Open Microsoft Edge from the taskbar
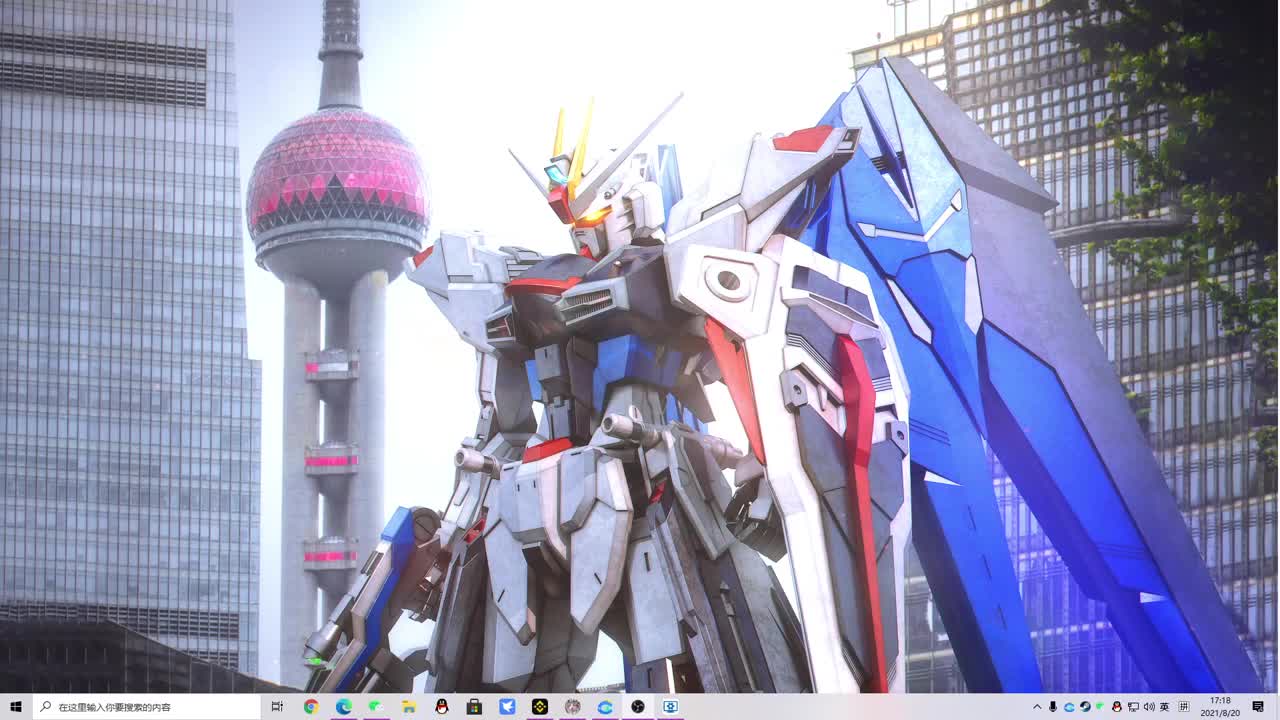Image resolution: width=1280 pixels, height=720 pixels. (343, 706)
